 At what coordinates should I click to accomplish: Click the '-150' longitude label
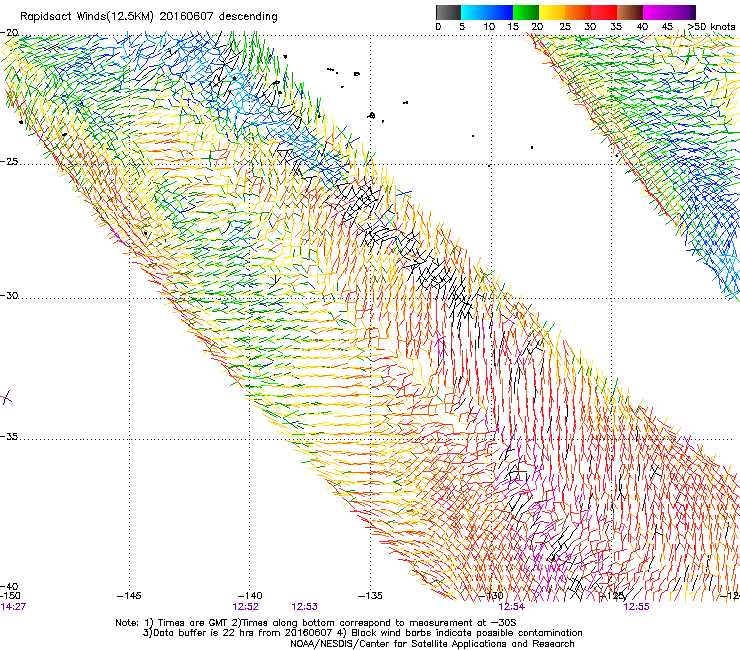pos(10,596)
